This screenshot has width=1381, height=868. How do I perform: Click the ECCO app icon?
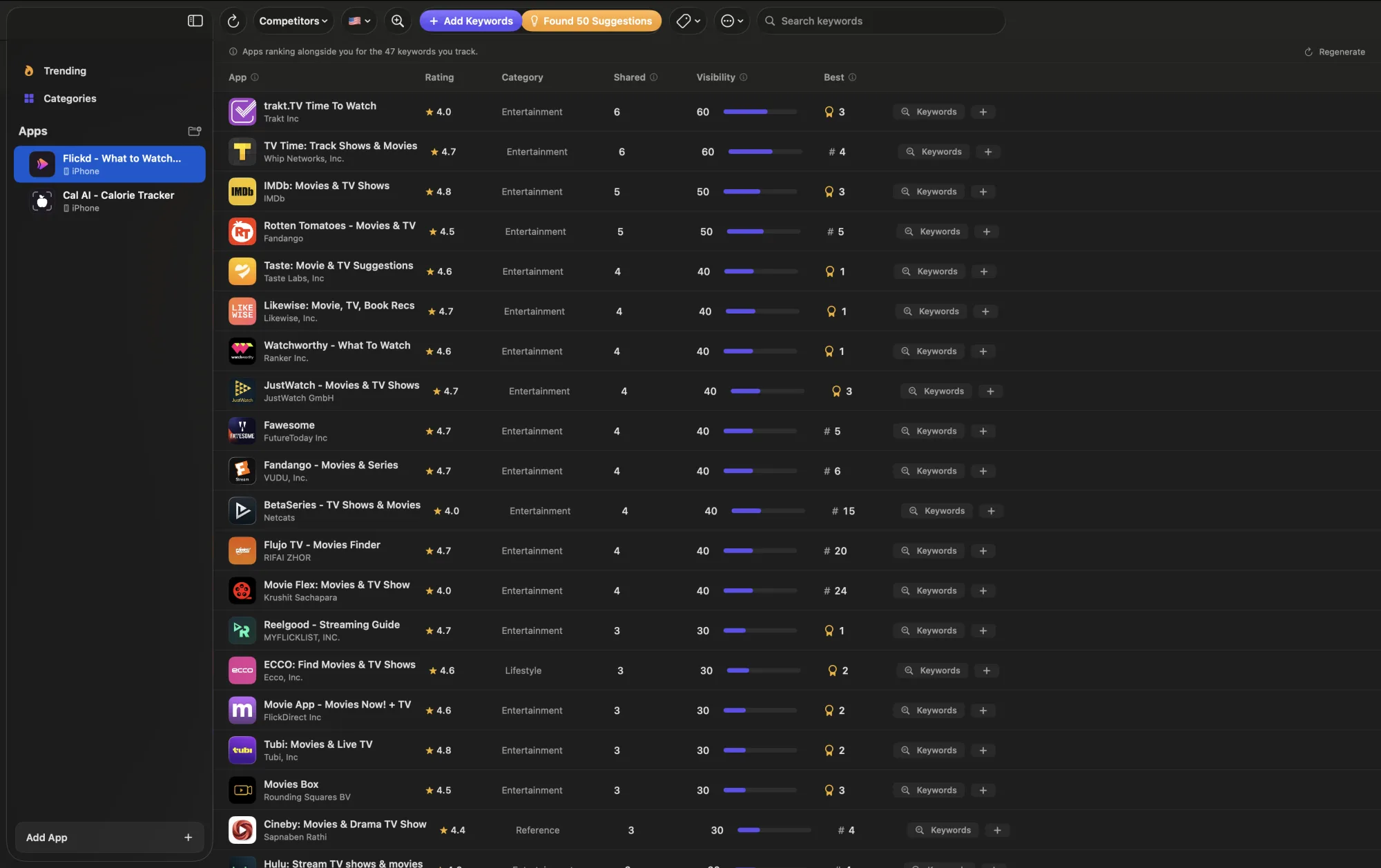(x=242, y=671)
